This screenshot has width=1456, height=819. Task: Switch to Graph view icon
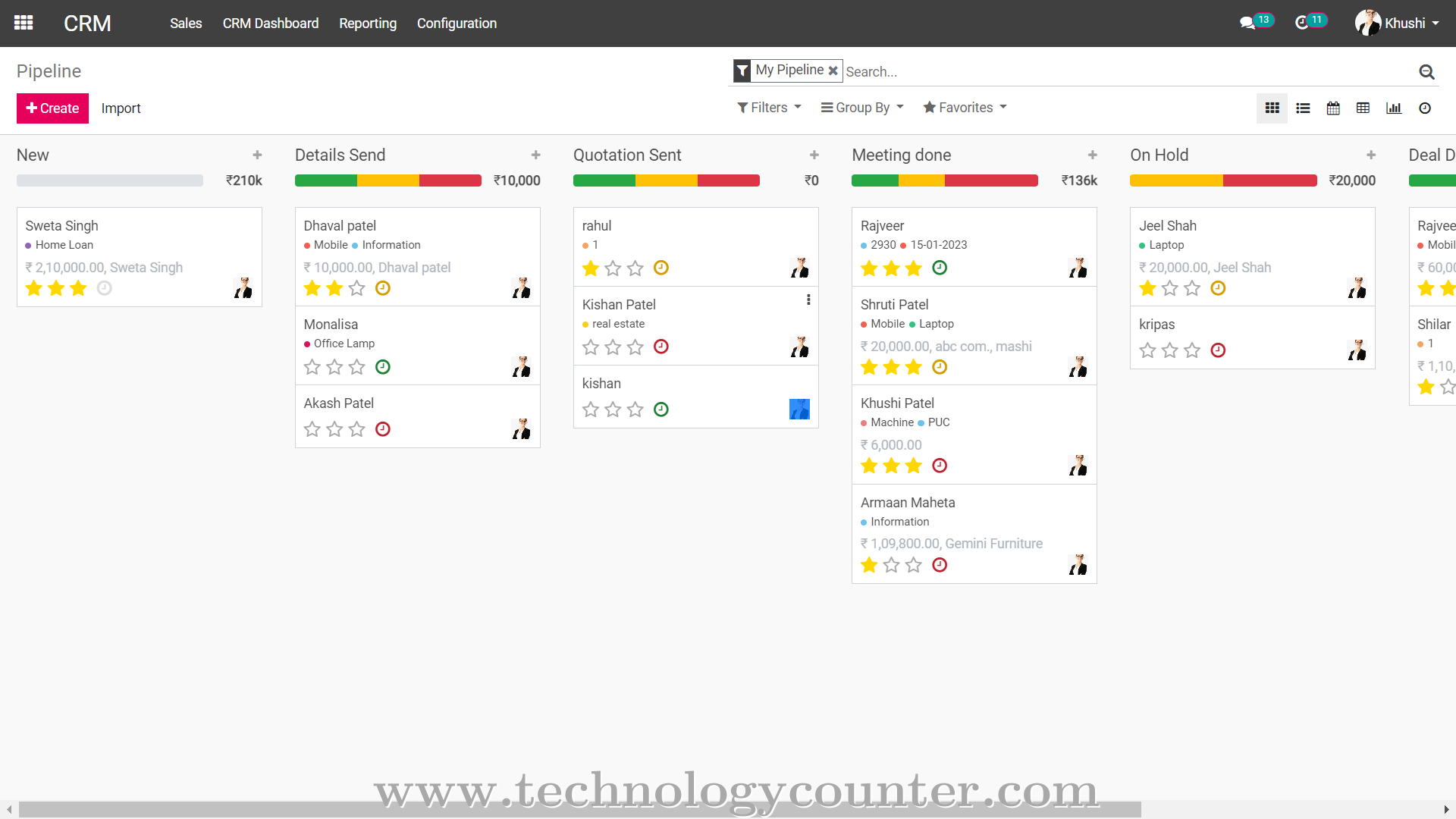(1394, 108)
